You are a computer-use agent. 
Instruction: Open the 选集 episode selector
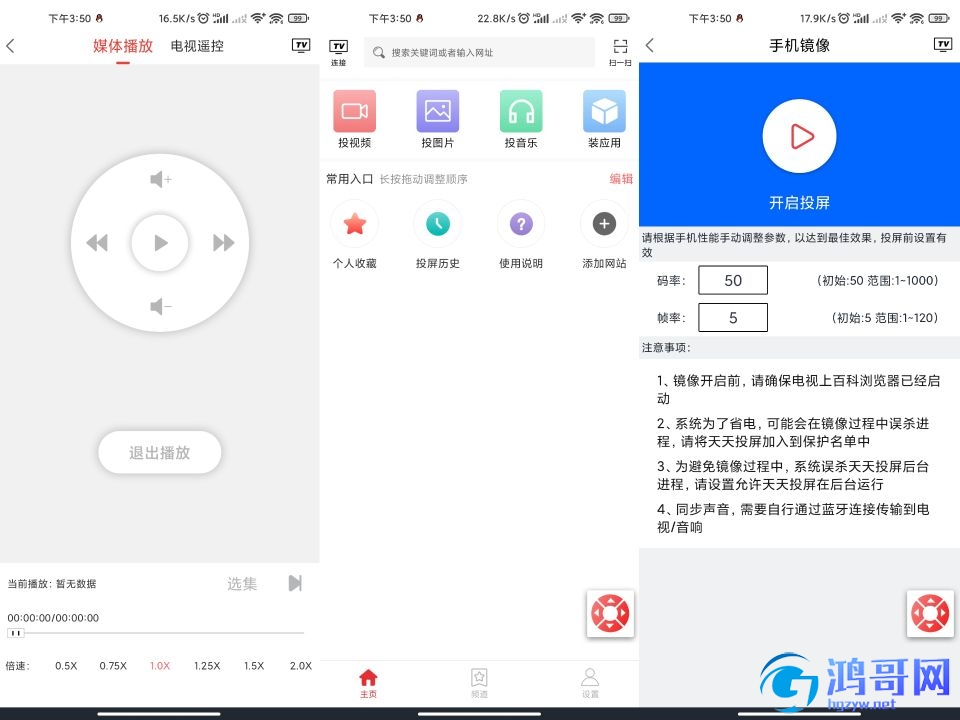[242, 584]
